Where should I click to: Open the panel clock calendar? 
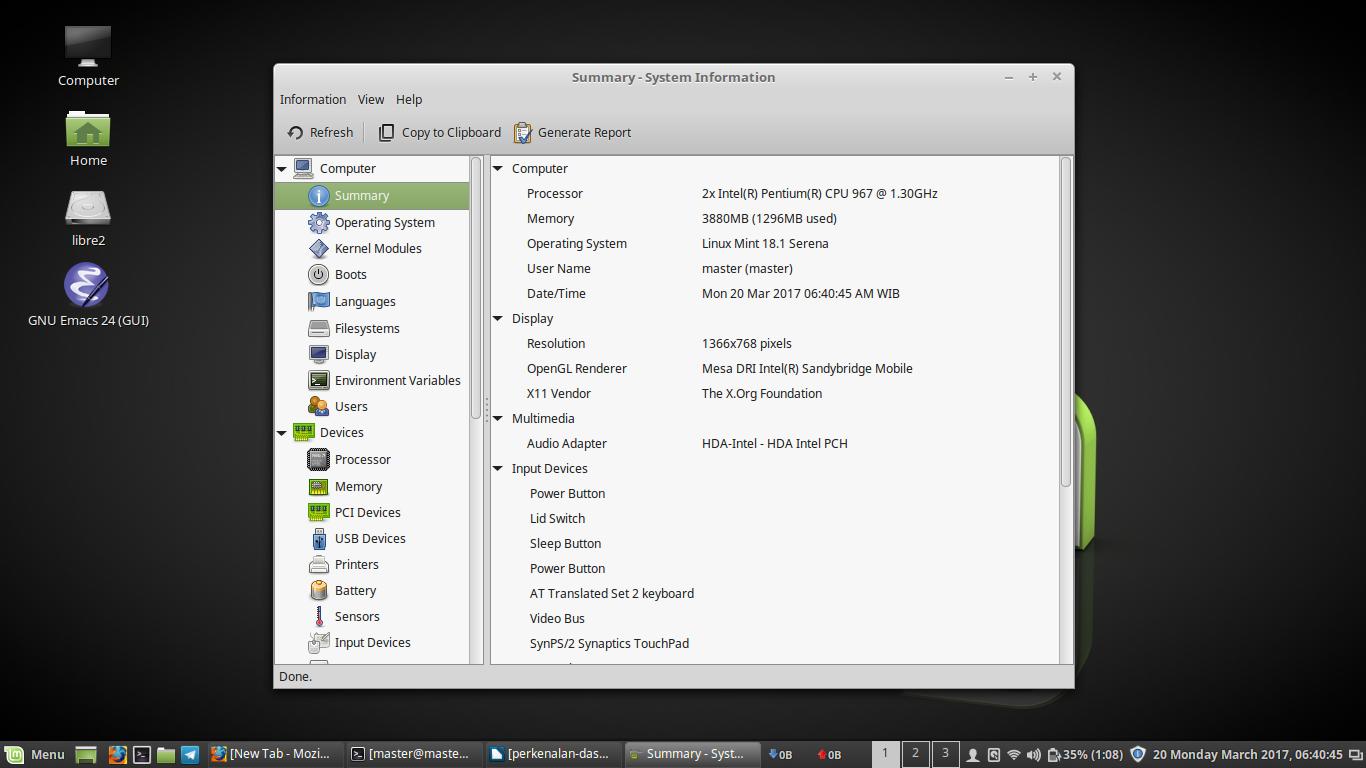tap(1247, 754)
